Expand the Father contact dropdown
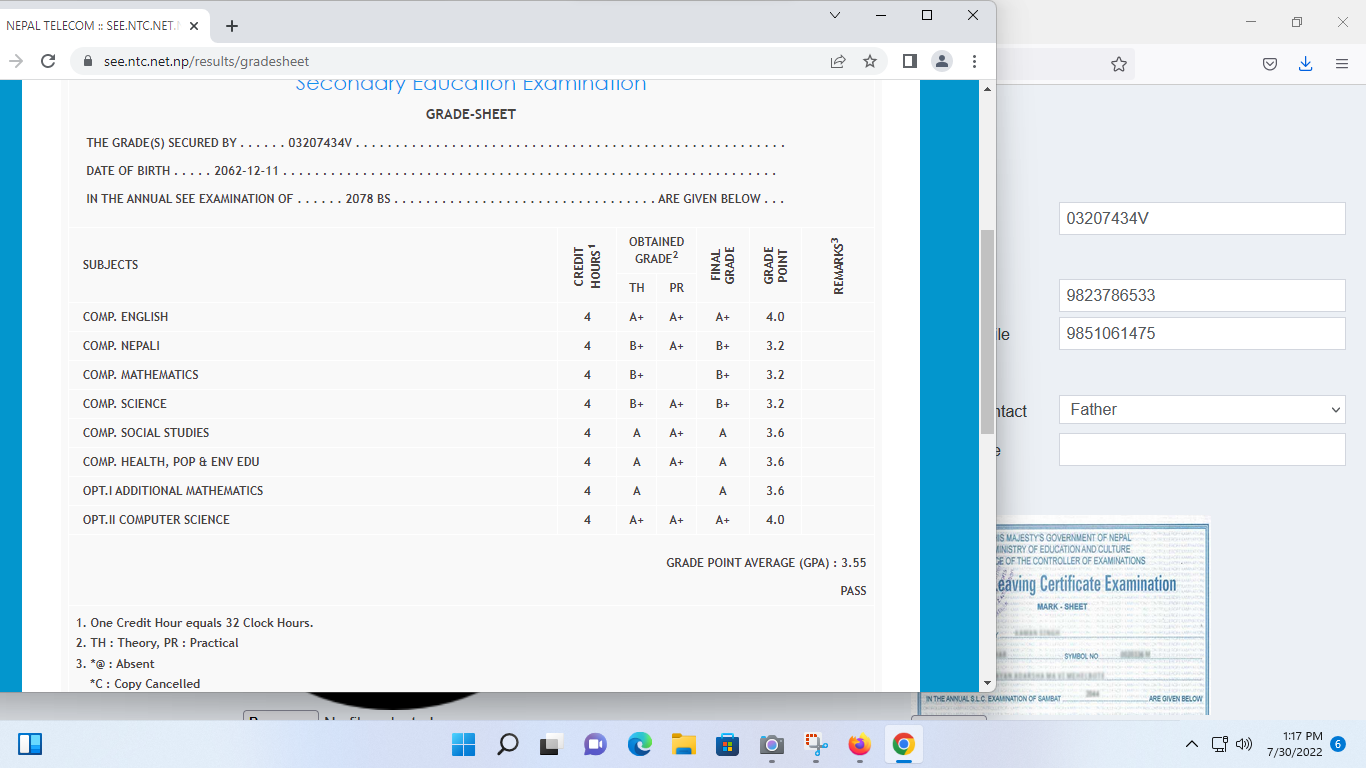Screen dimensions: 1366x768 click(1201, 410)
